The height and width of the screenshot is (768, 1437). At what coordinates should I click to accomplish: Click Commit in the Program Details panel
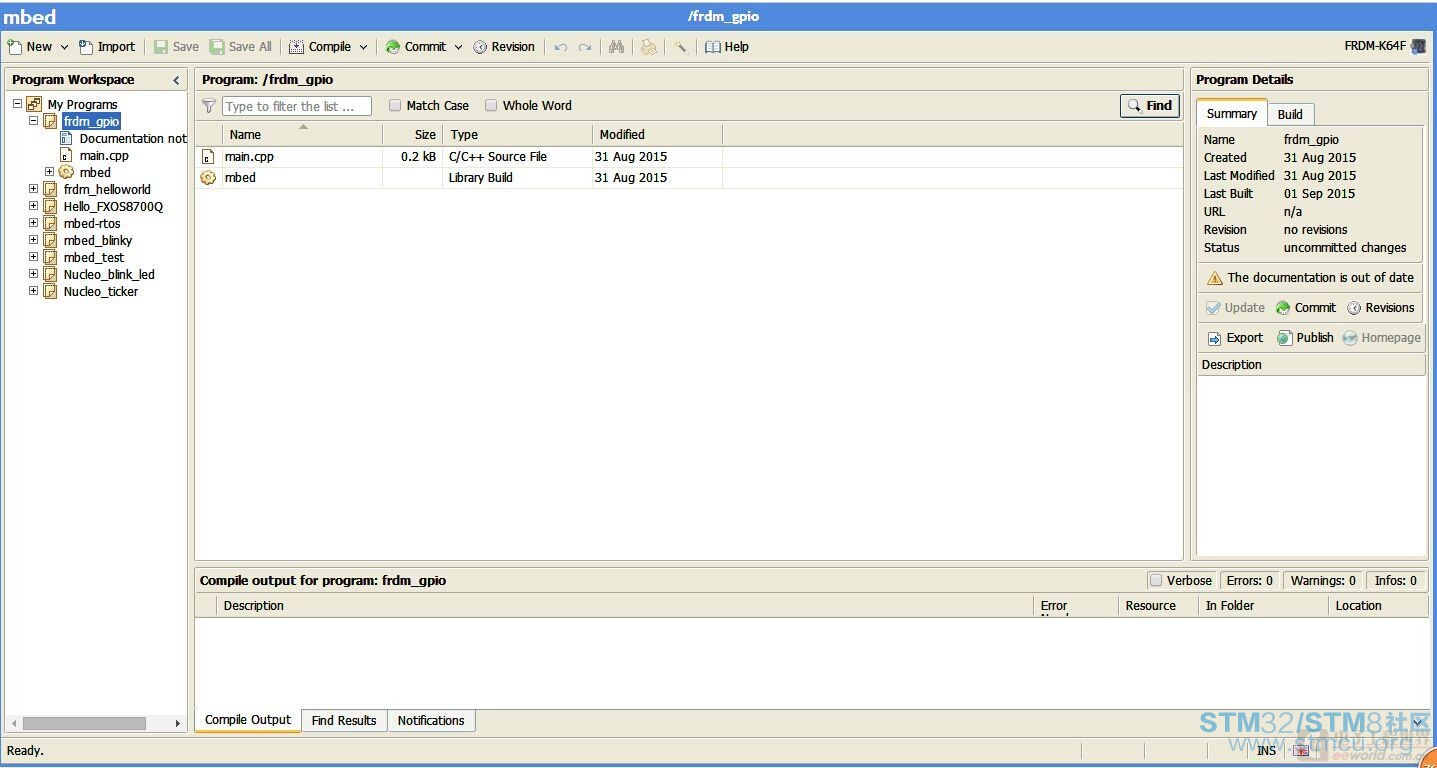[x=1305, y=308]
